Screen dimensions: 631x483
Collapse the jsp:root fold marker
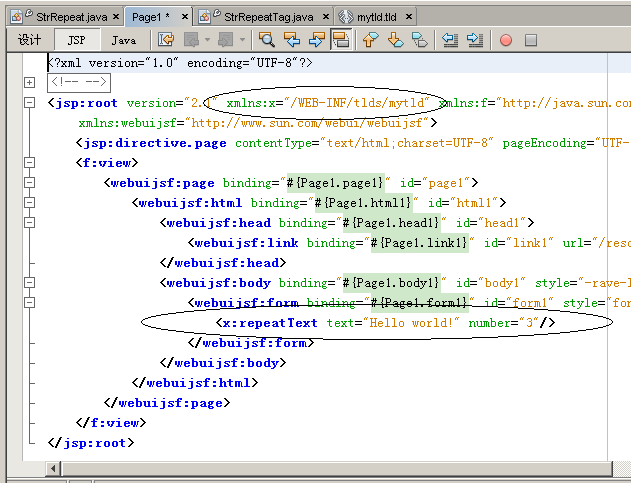[x=30, y=103]
